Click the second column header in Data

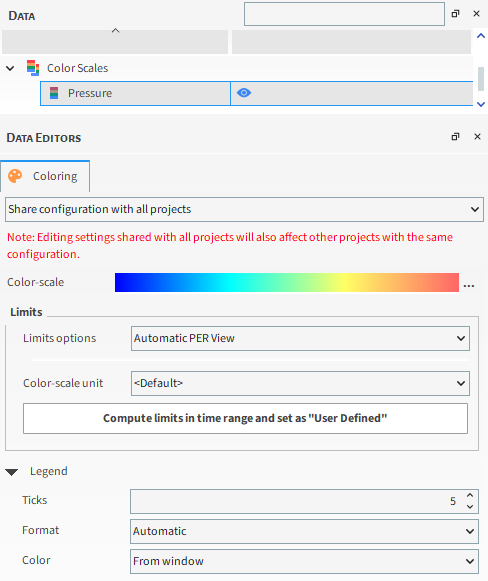point(351,42)
